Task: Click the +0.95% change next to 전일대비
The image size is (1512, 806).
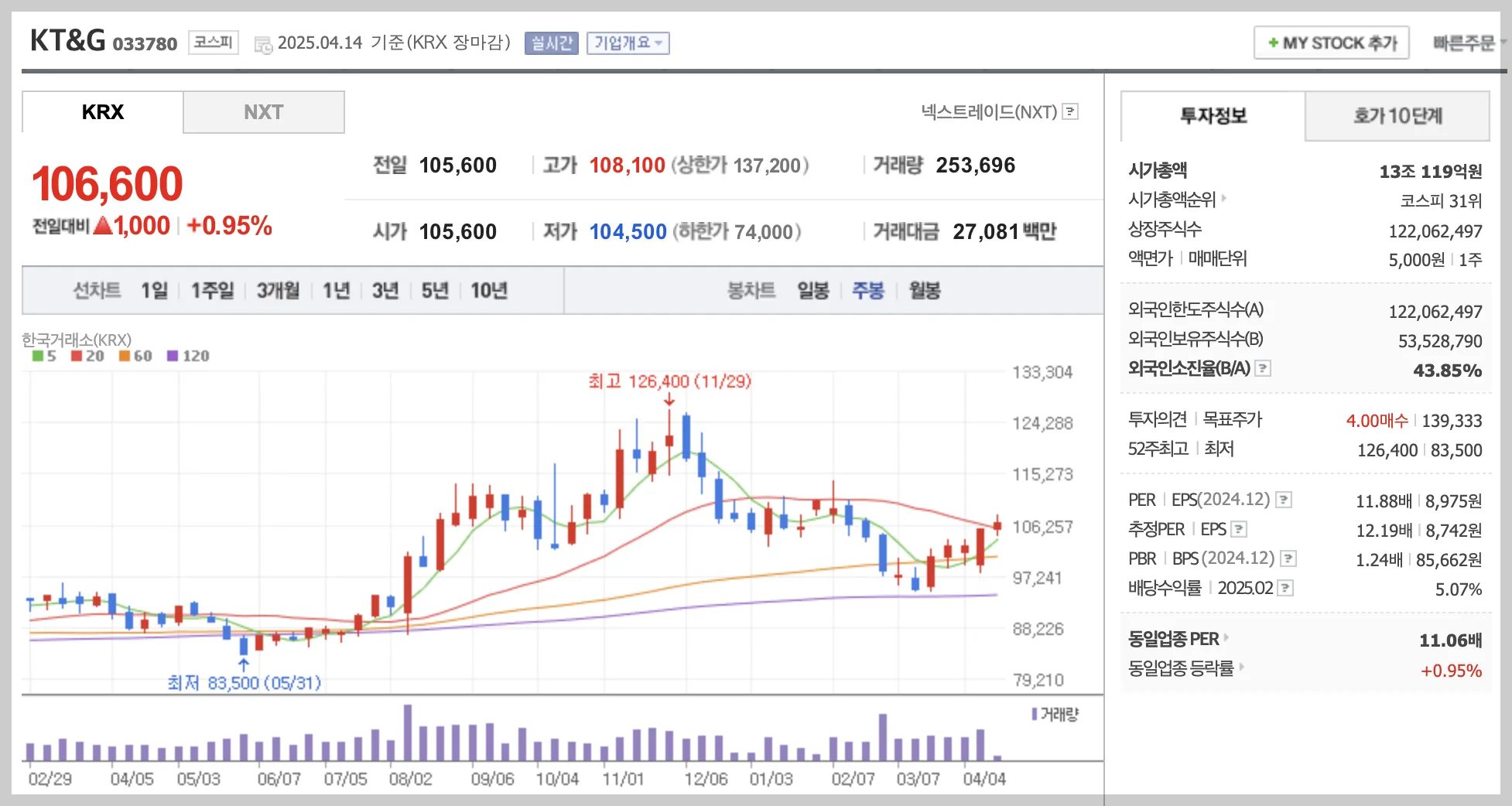Action: coord(229,226)
